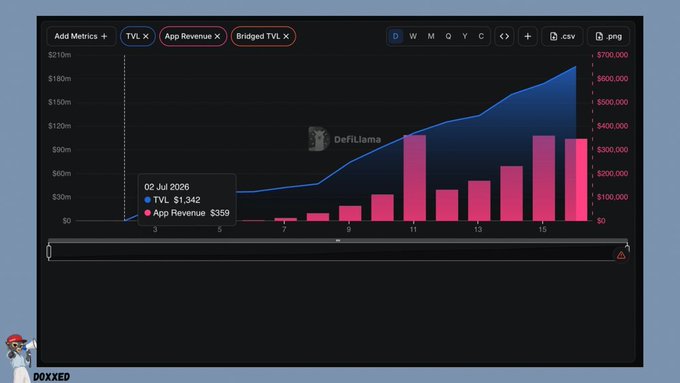The width and height of the screenshot is (680, 383).
Task: Click the plus icon in Add Metrics
Action: tap(104, 36)
